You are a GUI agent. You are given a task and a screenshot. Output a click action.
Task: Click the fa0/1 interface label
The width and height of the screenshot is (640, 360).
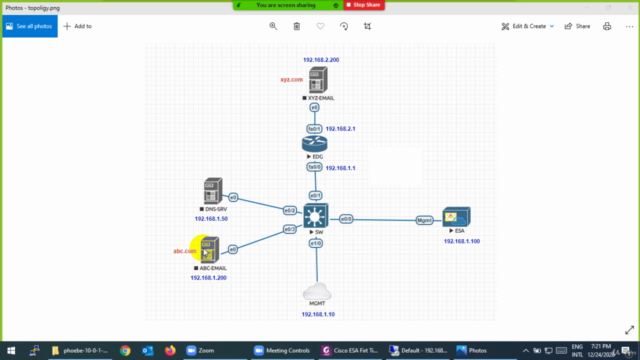pos(314,129)
